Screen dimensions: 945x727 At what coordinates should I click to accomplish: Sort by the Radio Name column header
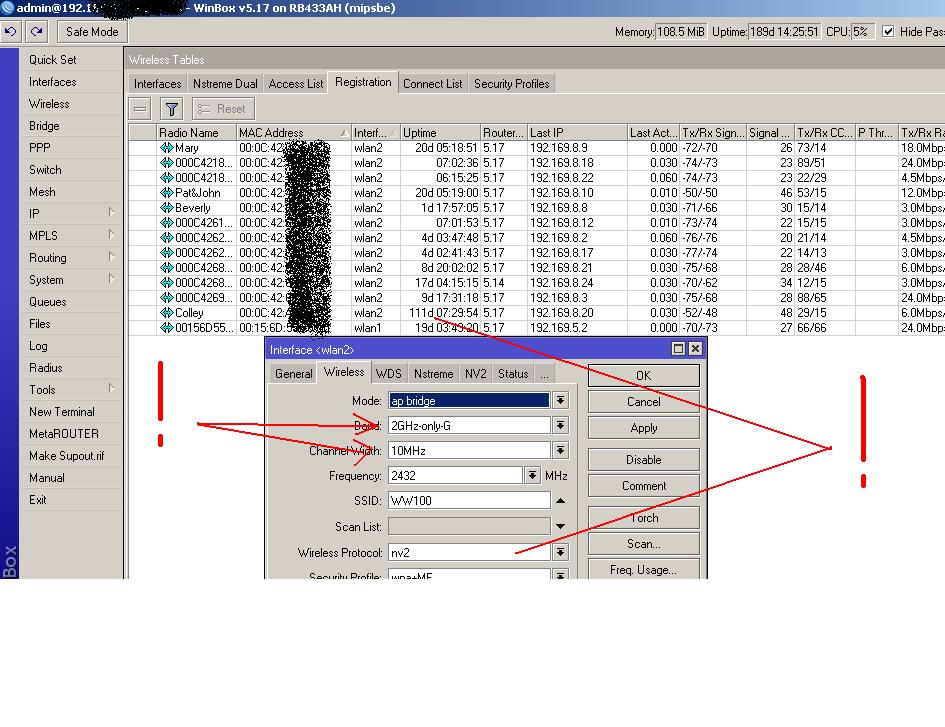[196, 133]
